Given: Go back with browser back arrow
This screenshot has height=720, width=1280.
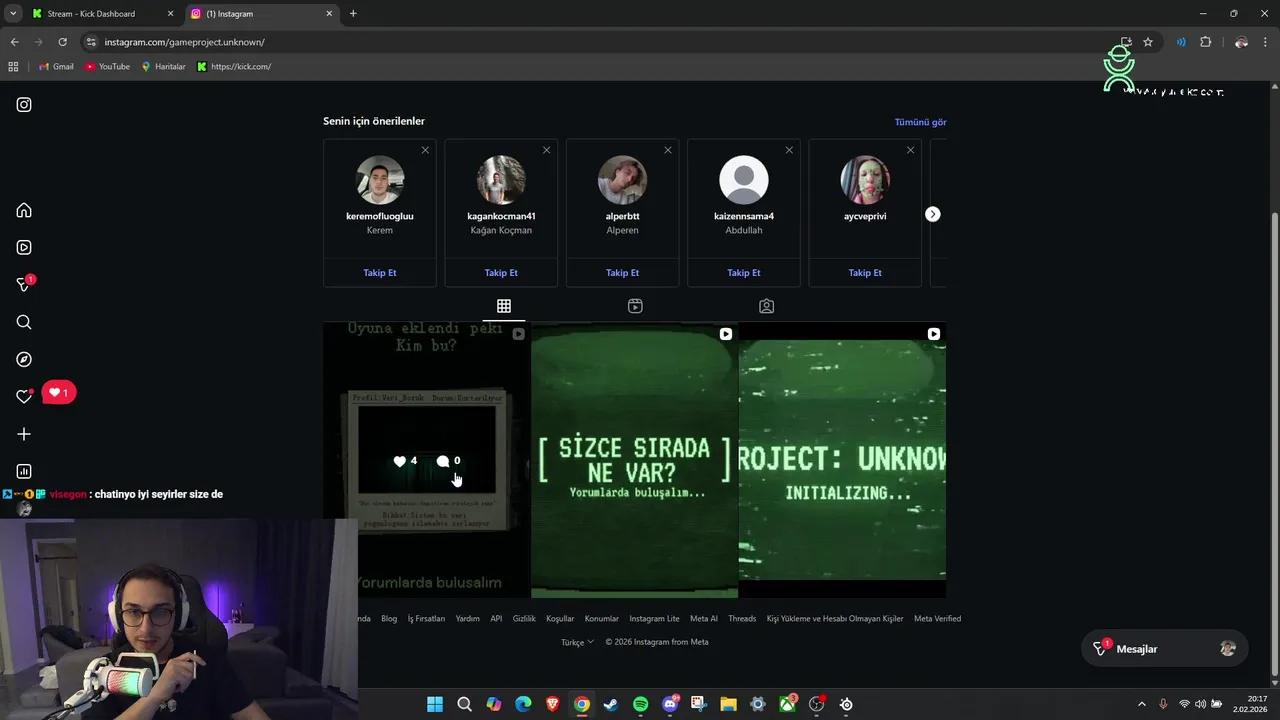Looking at the screenshot, I should pos(14,42).
